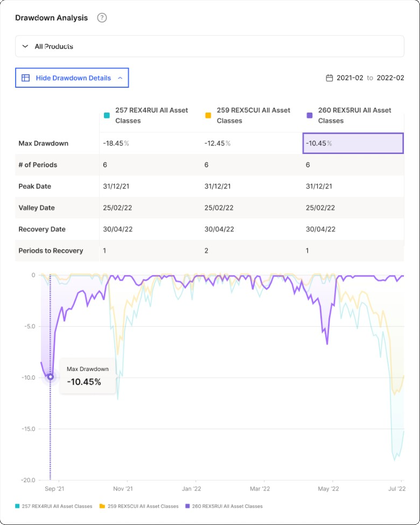Click the chevron next to All Products
Viewport: 420px width, 525px height.
click(x=25, y=46)
